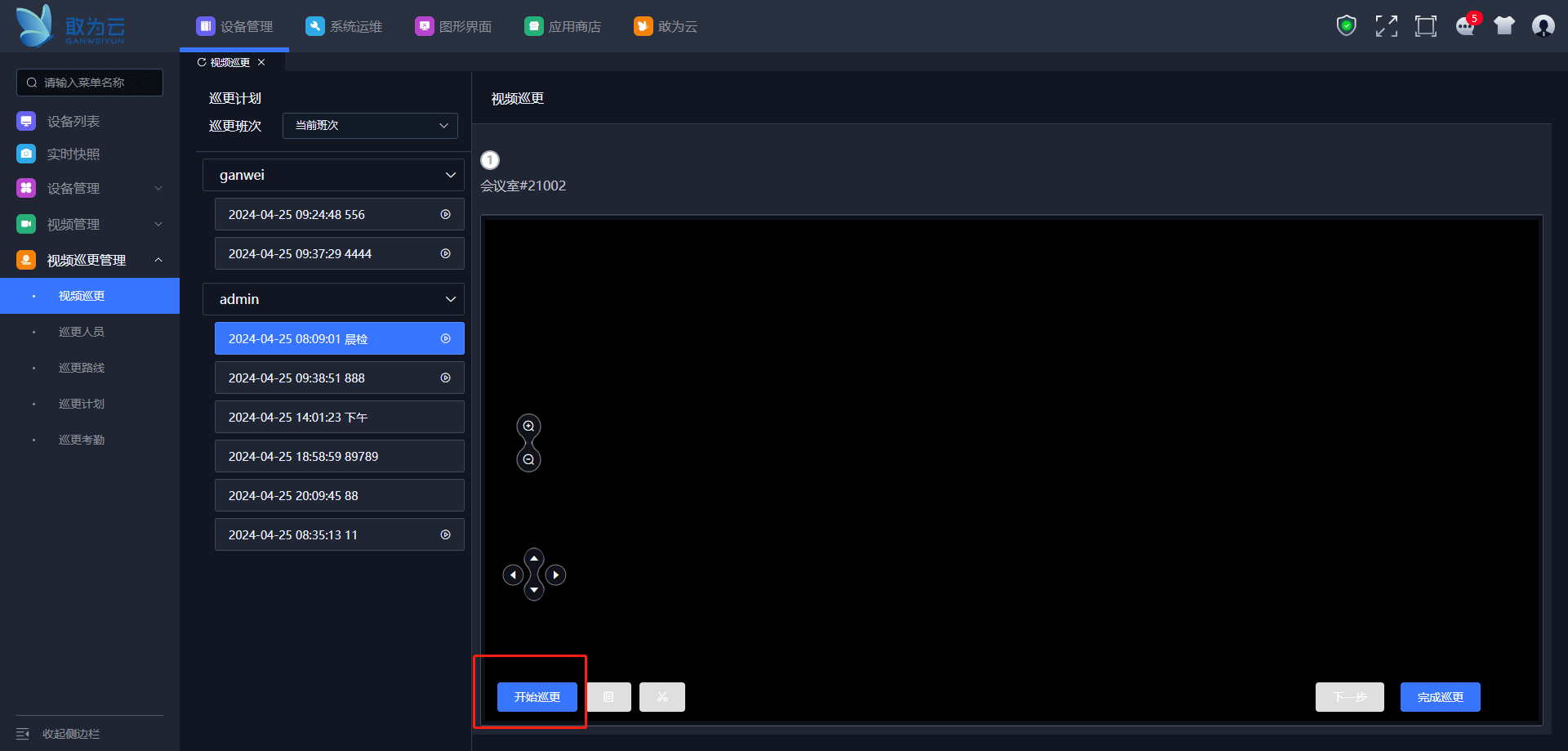Click the 下一步 button
Viewport: 1568px width, 751px height.
pos(1350,697)
